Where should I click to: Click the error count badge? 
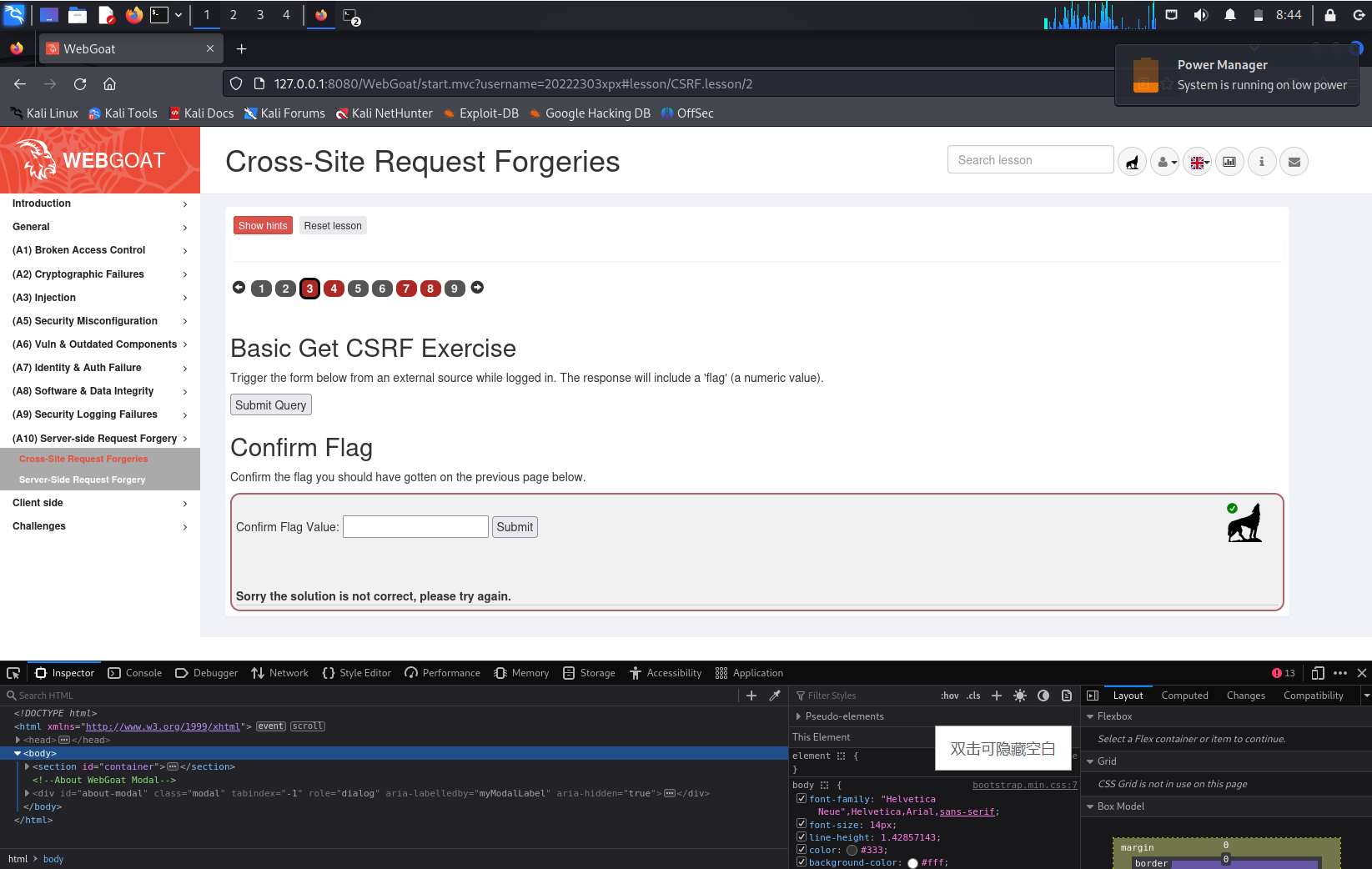tap(1284, 673)
